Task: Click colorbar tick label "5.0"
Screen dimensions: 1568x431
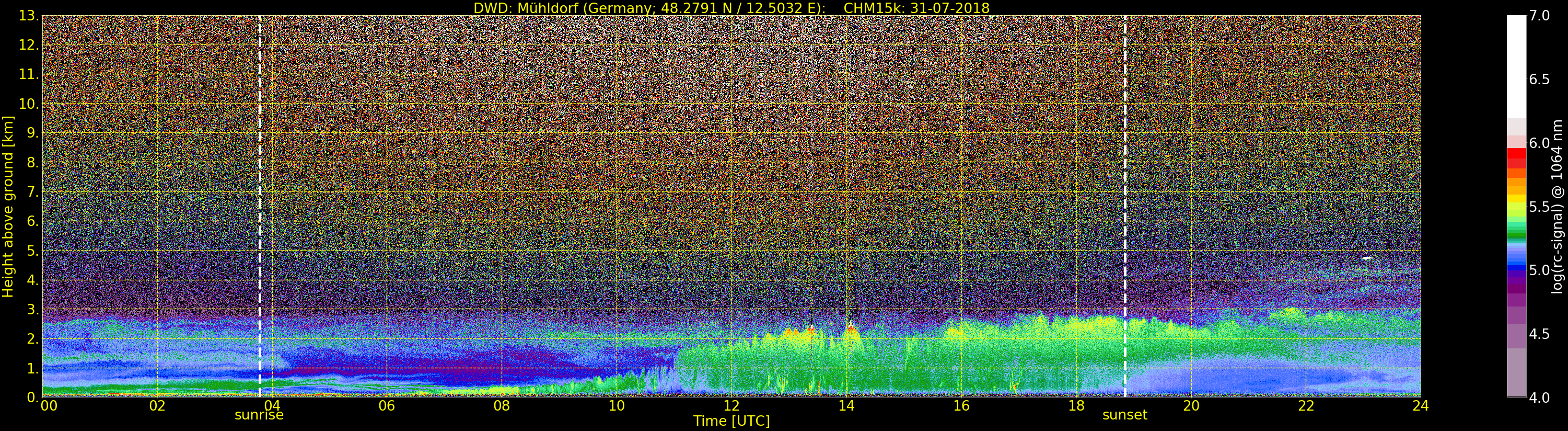Action: 1539,270
